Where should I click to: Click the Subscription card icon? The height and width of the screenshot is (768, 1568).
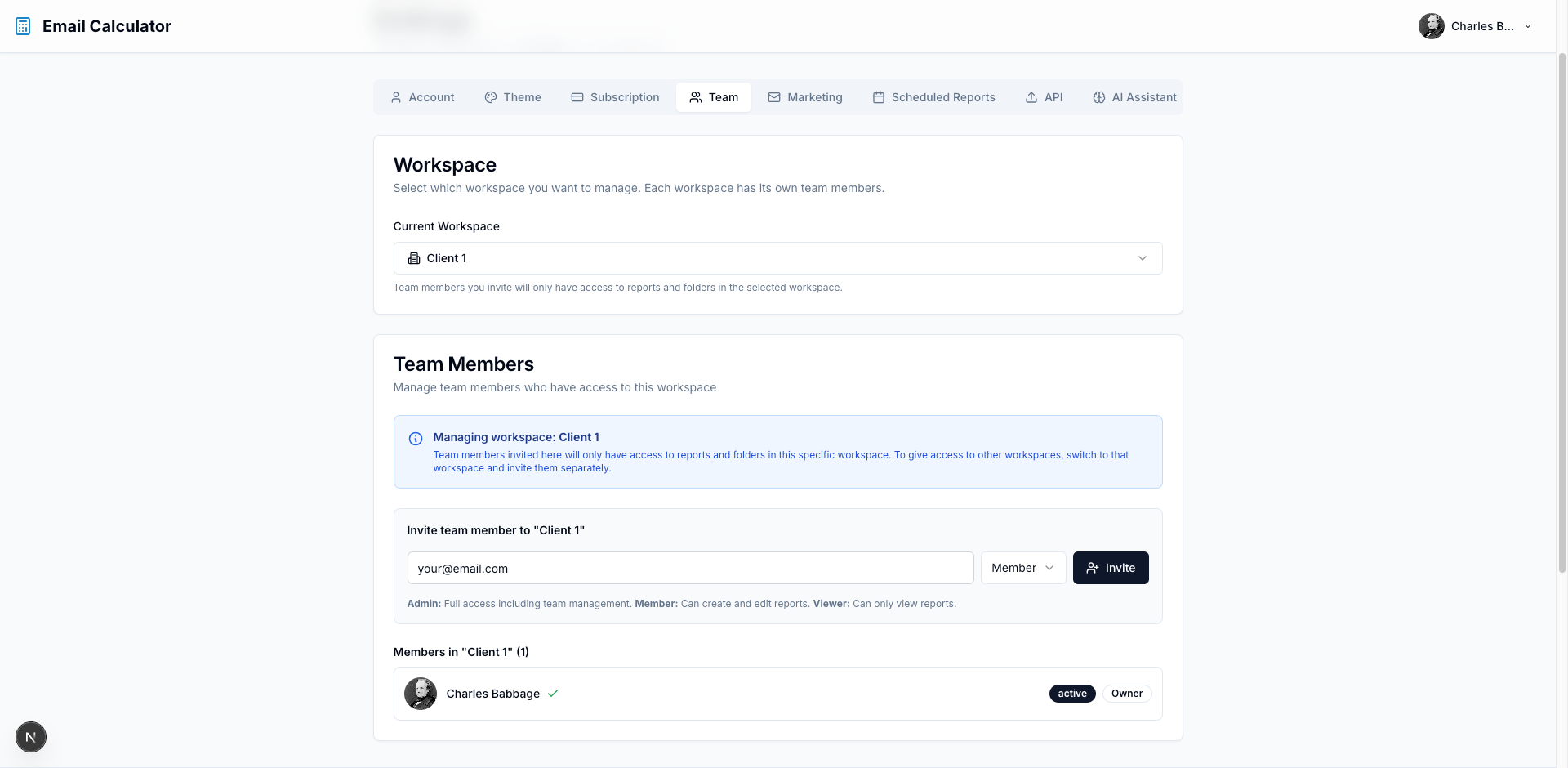[x=577, y=97]
